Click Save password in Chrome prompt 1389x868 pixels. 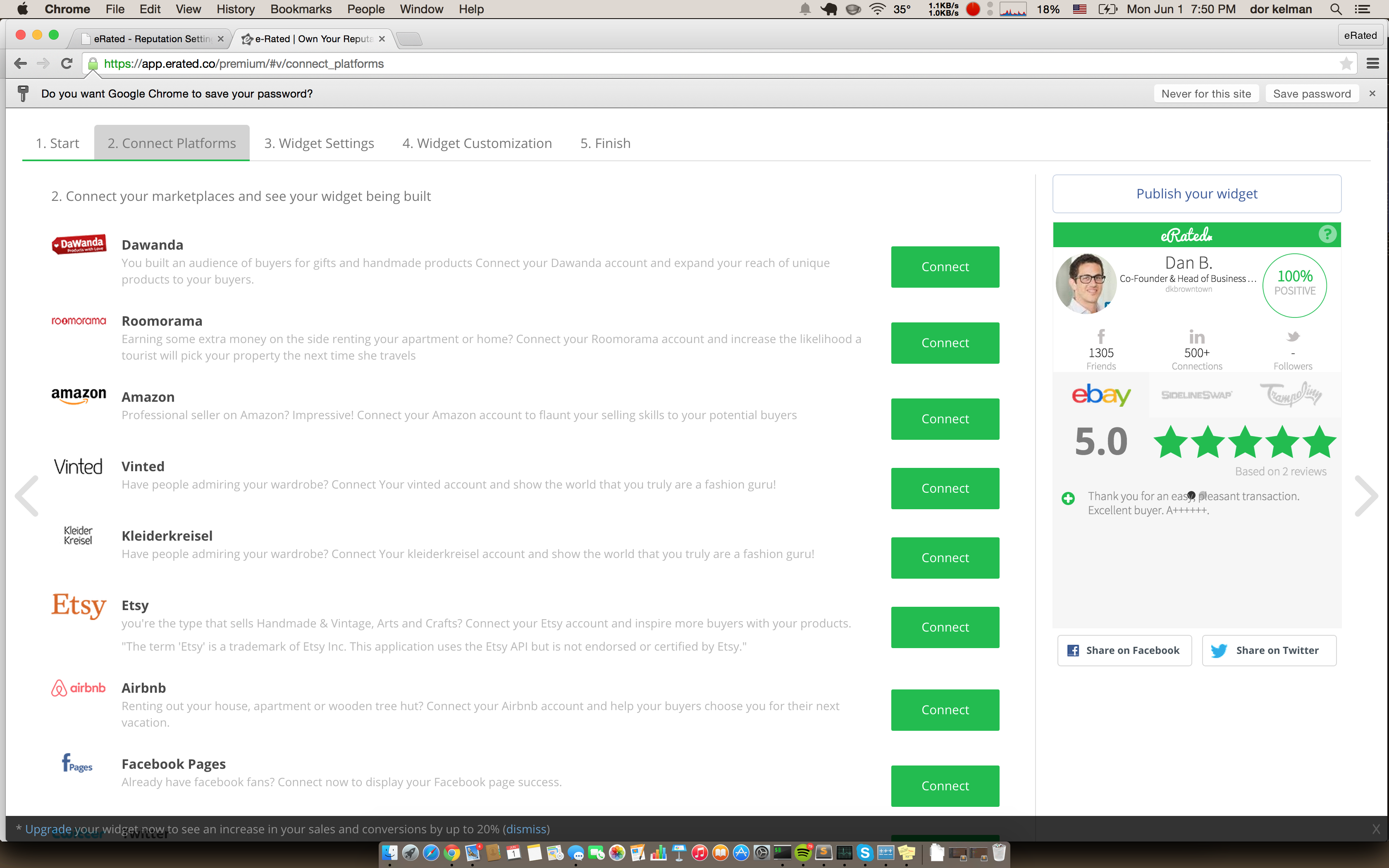point(1312,93)
